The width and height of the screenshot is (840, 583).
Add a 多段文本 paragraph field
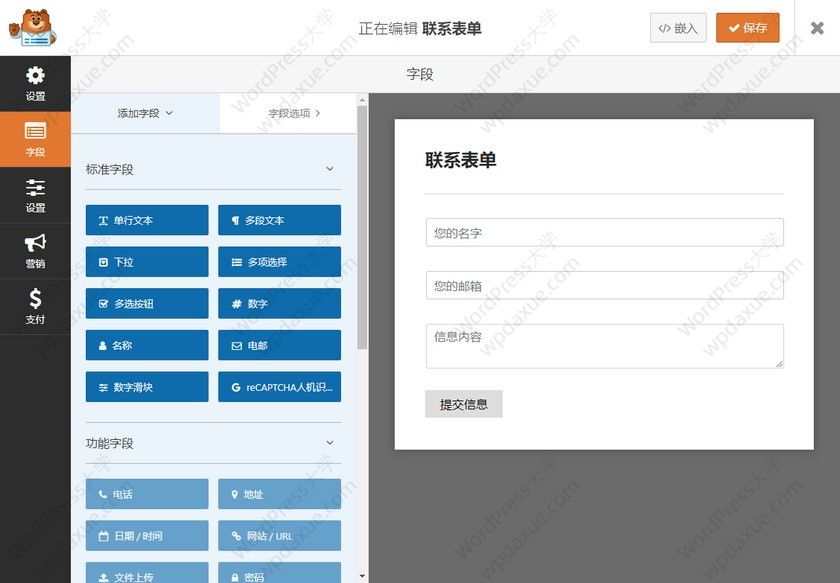point(279,220)
